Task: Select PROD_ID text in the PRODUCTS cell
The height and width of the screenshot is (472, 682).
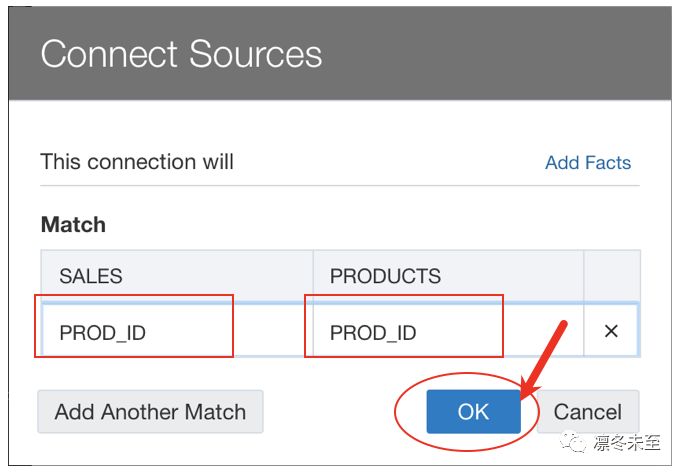Action: coord(373,333)
